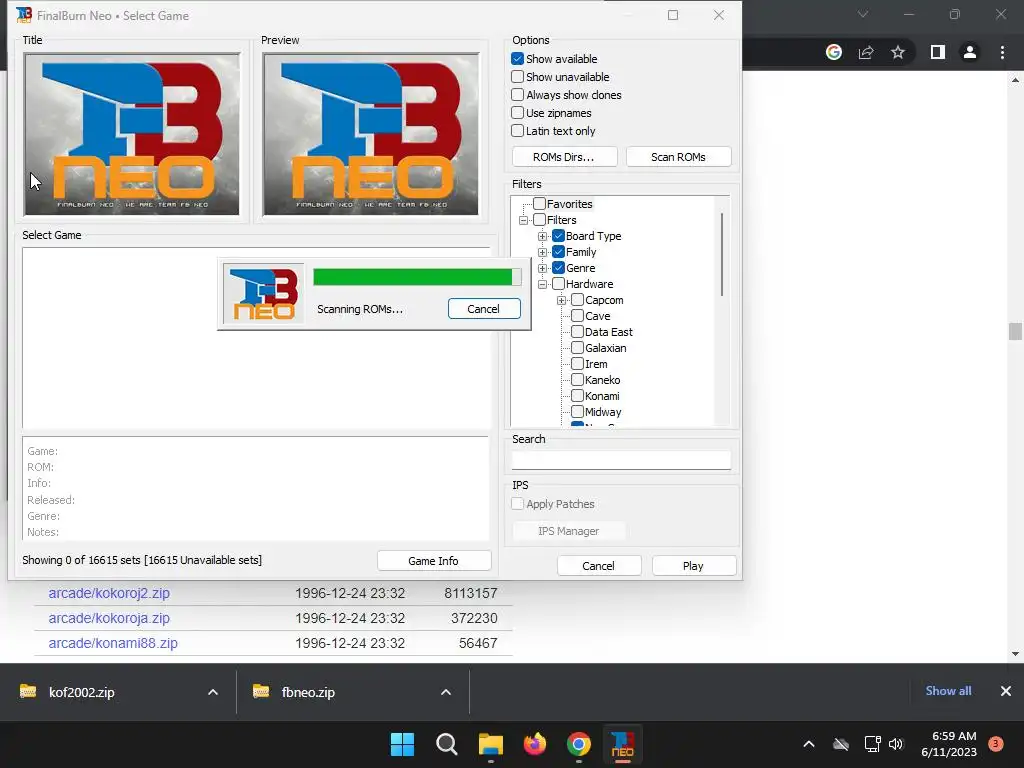Image resolution: width=1024 pixels, height=768 pixels.
Task: Bookmark this page with star icon
Action: [x=898, y=52]
